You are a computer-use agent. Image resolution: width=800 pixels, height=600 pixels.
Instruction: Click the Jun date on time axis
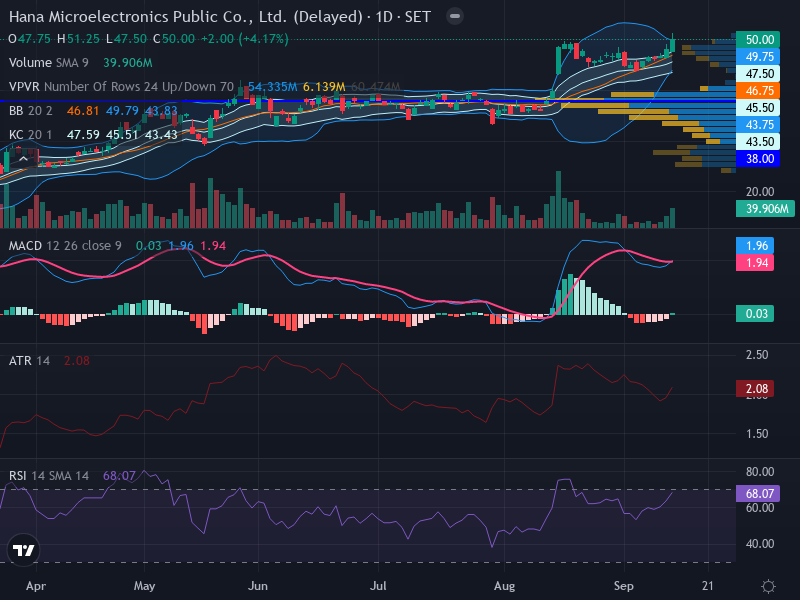(x=258, y=586)
